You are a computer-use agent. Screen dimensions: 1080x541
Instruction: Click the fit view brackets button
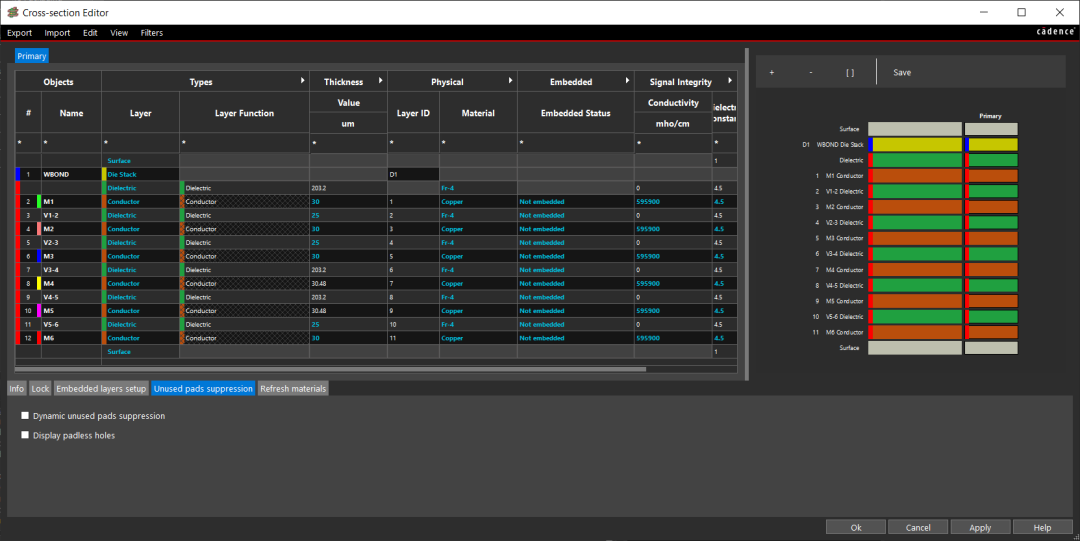[x=850, y=73]
